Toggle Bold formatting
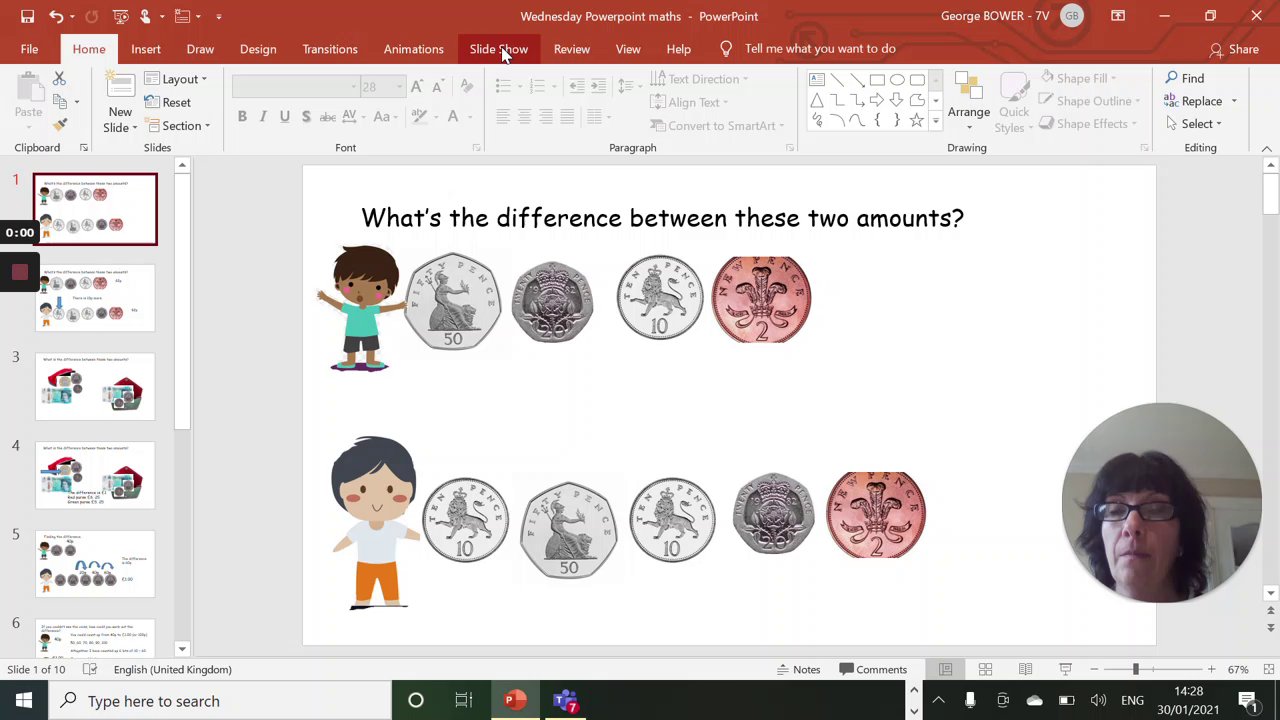Screen dimensions: 1280x720 coord(242,116)
